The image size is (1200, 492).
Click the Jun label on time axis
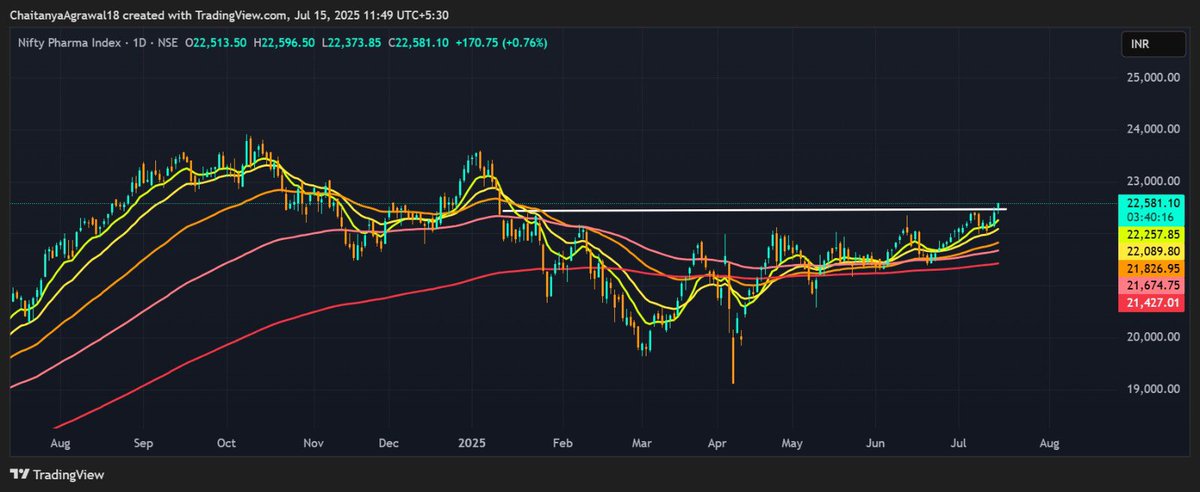click(x=876, y=441)
